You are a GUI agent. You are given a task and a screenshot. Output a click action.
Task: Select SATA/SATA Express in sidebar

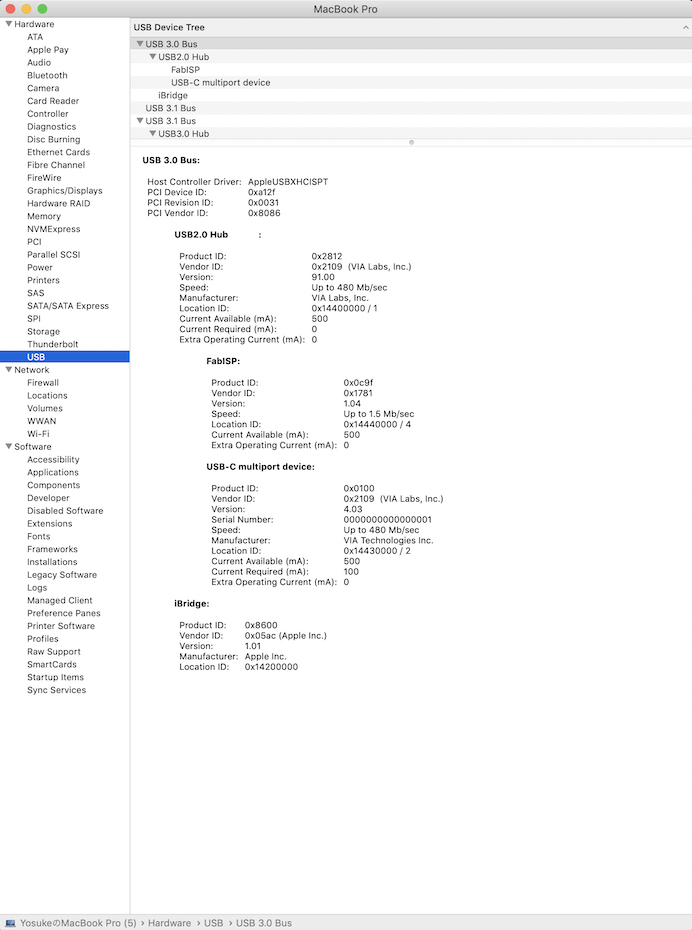click(68, 305)
